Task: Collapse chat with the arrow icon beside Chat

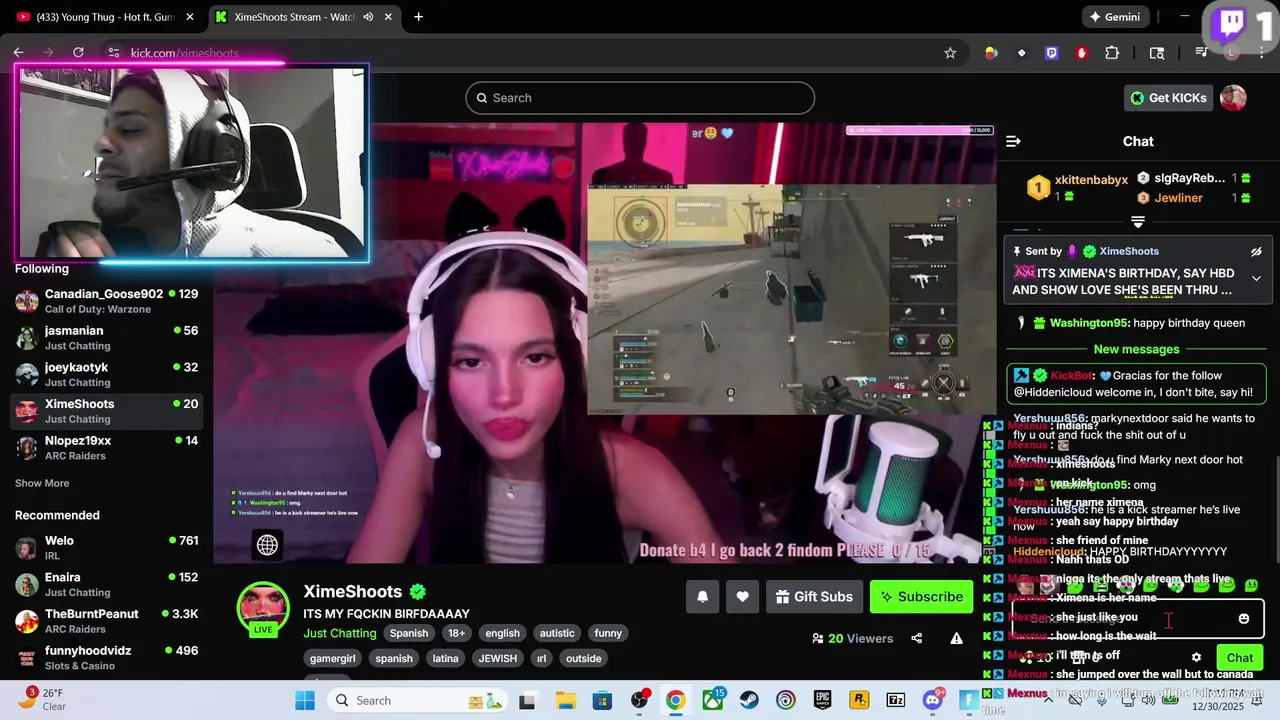Action: (1013, 141)
